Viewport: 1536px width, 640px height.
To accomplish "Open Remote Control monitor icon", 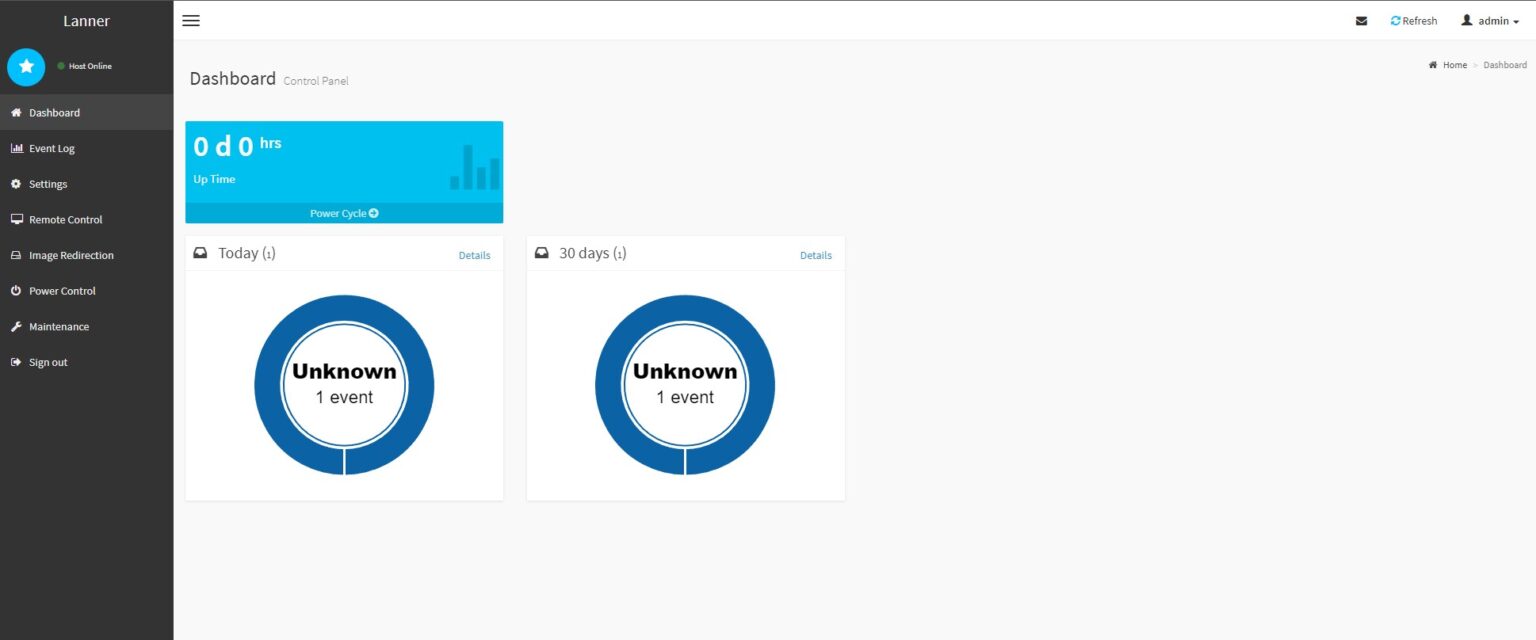I will [16, 220].
